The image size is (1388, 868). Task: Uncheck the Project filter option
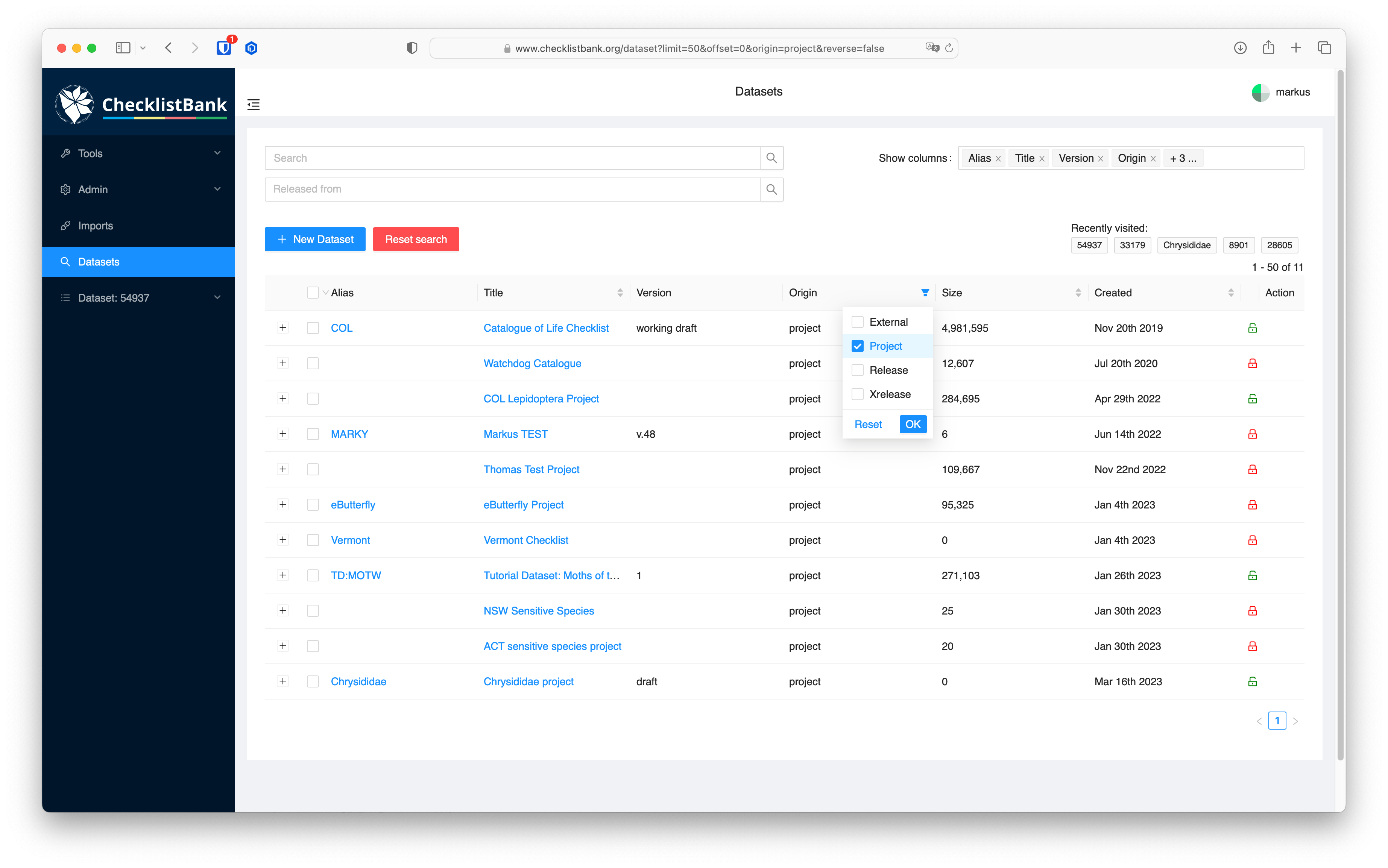[x=857, y=346]
